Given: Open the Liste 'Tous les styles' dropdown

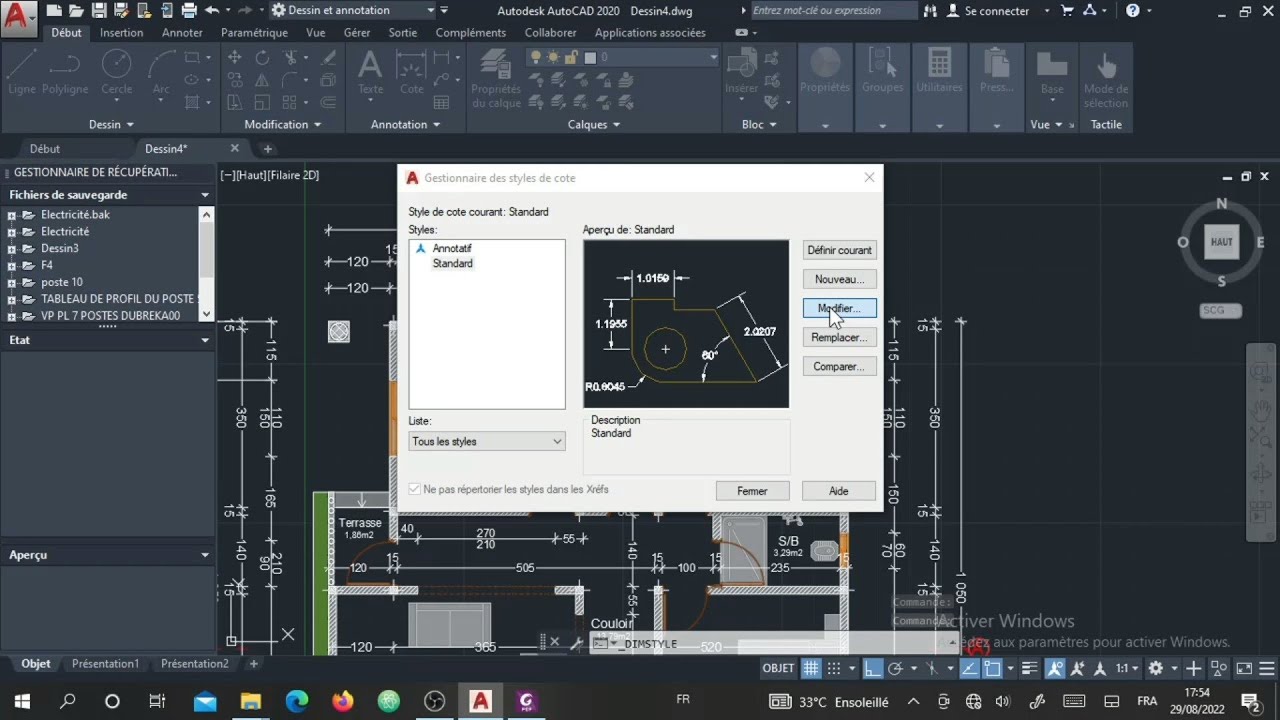Looking at the screenshot, I should tap(487, 441).
